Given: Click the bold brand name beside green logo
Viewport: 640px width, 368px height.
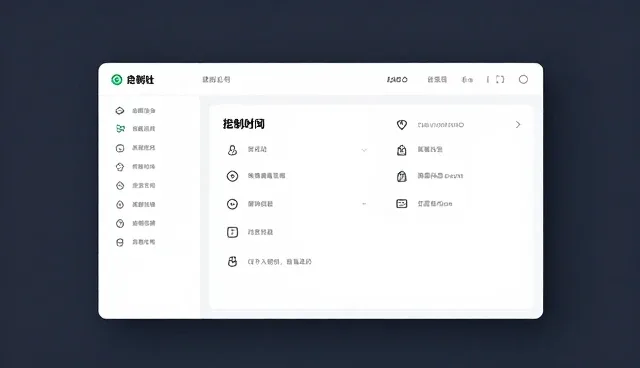Looking at the screenshot, I should [140, 80].
